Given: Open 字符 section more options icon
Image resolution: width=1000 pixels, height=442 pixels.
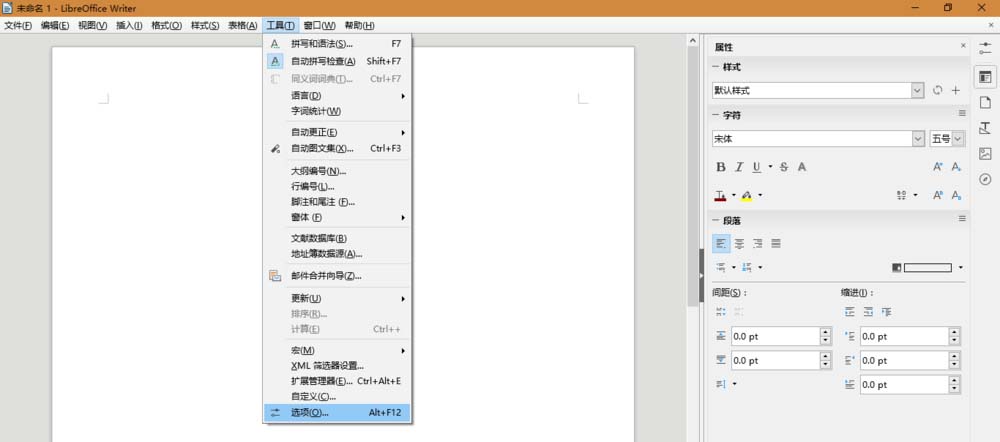Looking at the screenshot, I should [962, 114].
